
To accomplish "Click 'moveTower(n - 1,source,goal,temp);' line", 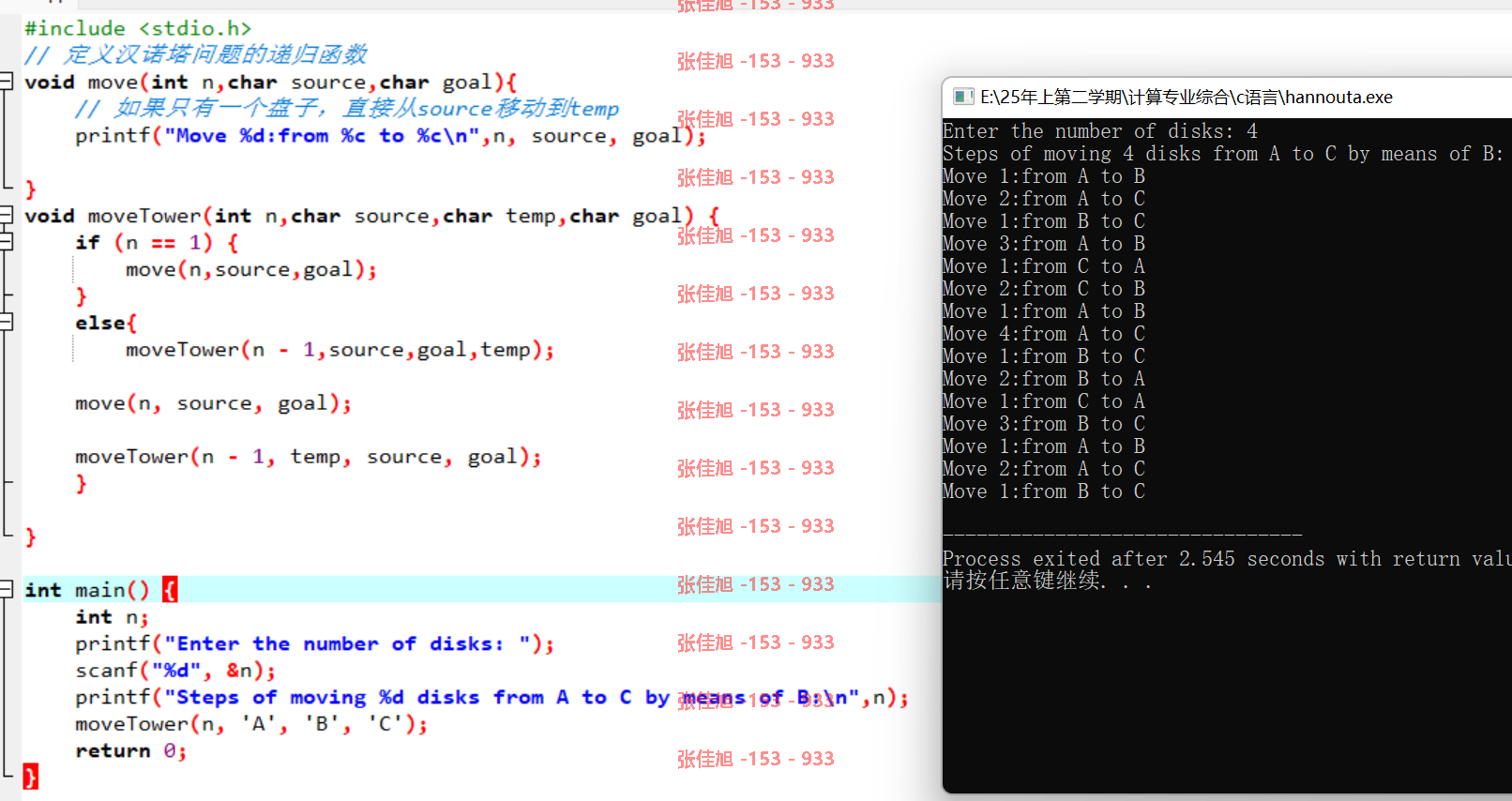I will click(340, 350).
